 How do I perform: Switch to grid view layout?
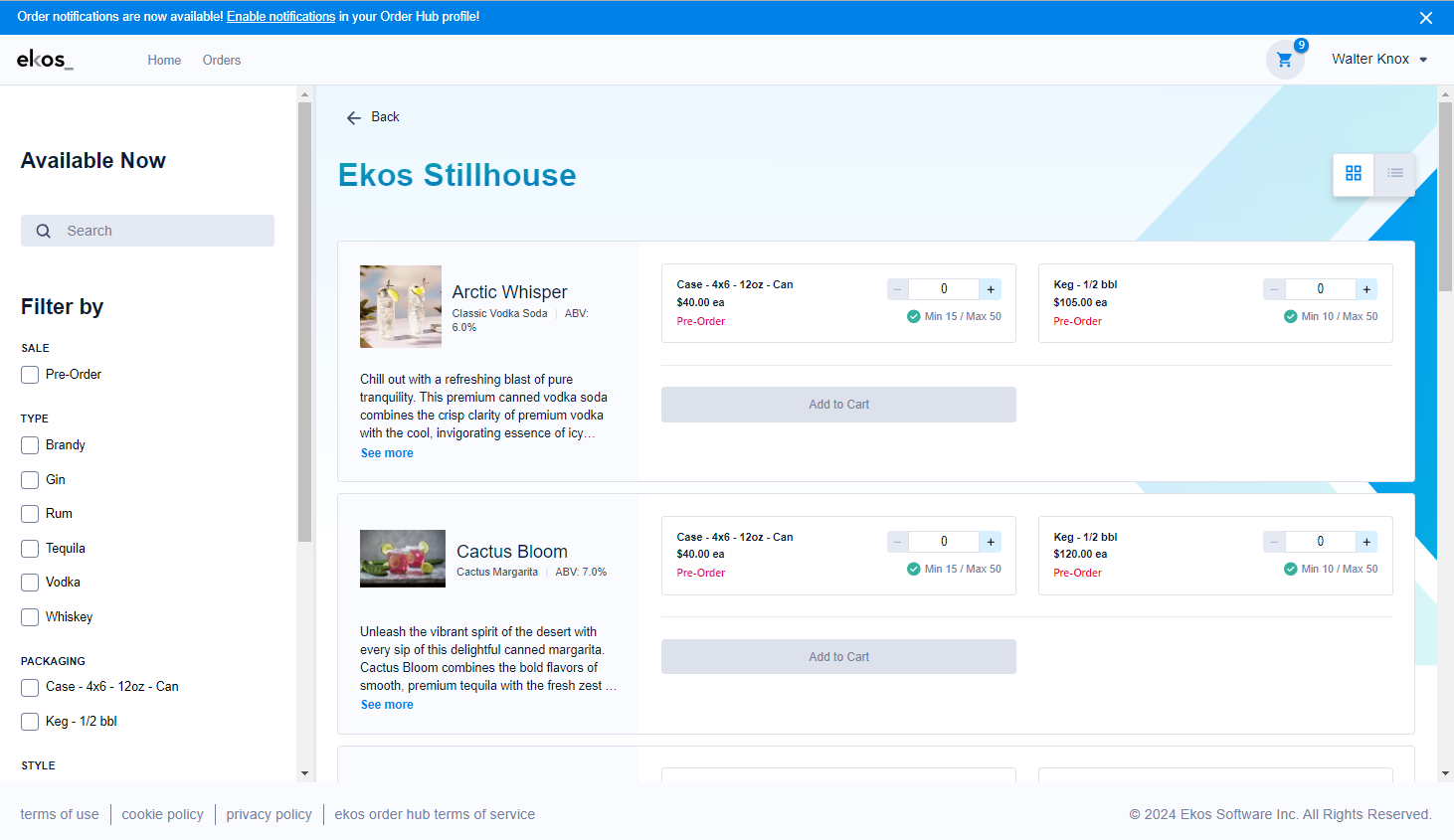pos(1353,174)
